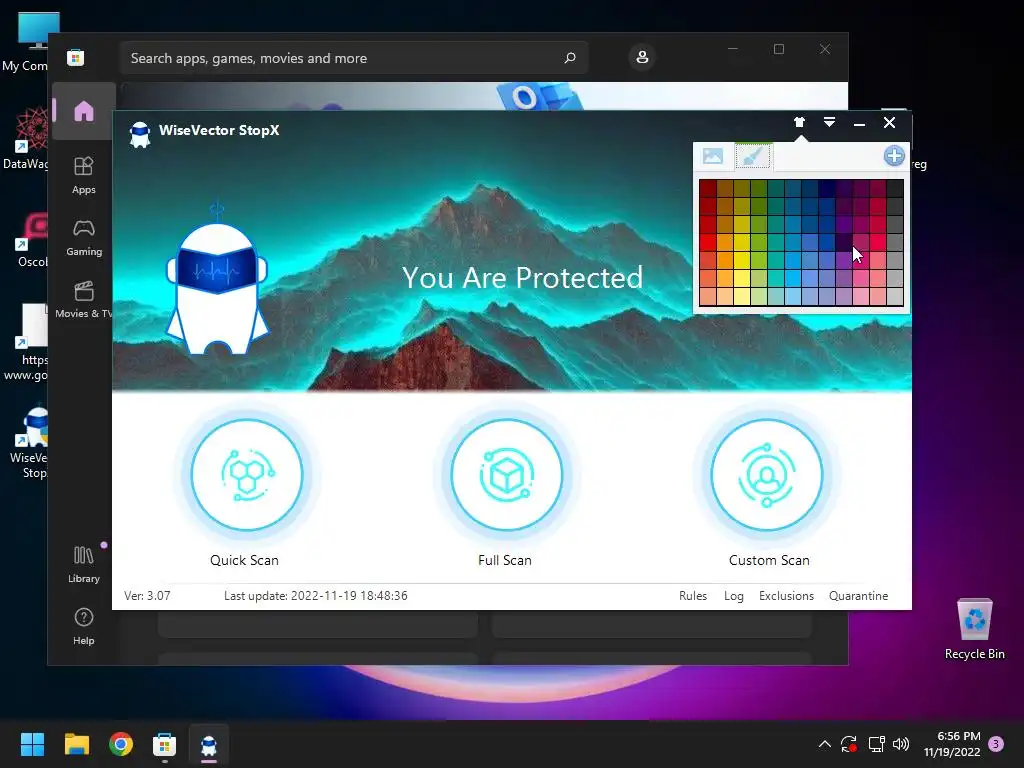Launch Custom Scan via its circle icon
This screenshot has height=768, width=1024.
point(767,475)
